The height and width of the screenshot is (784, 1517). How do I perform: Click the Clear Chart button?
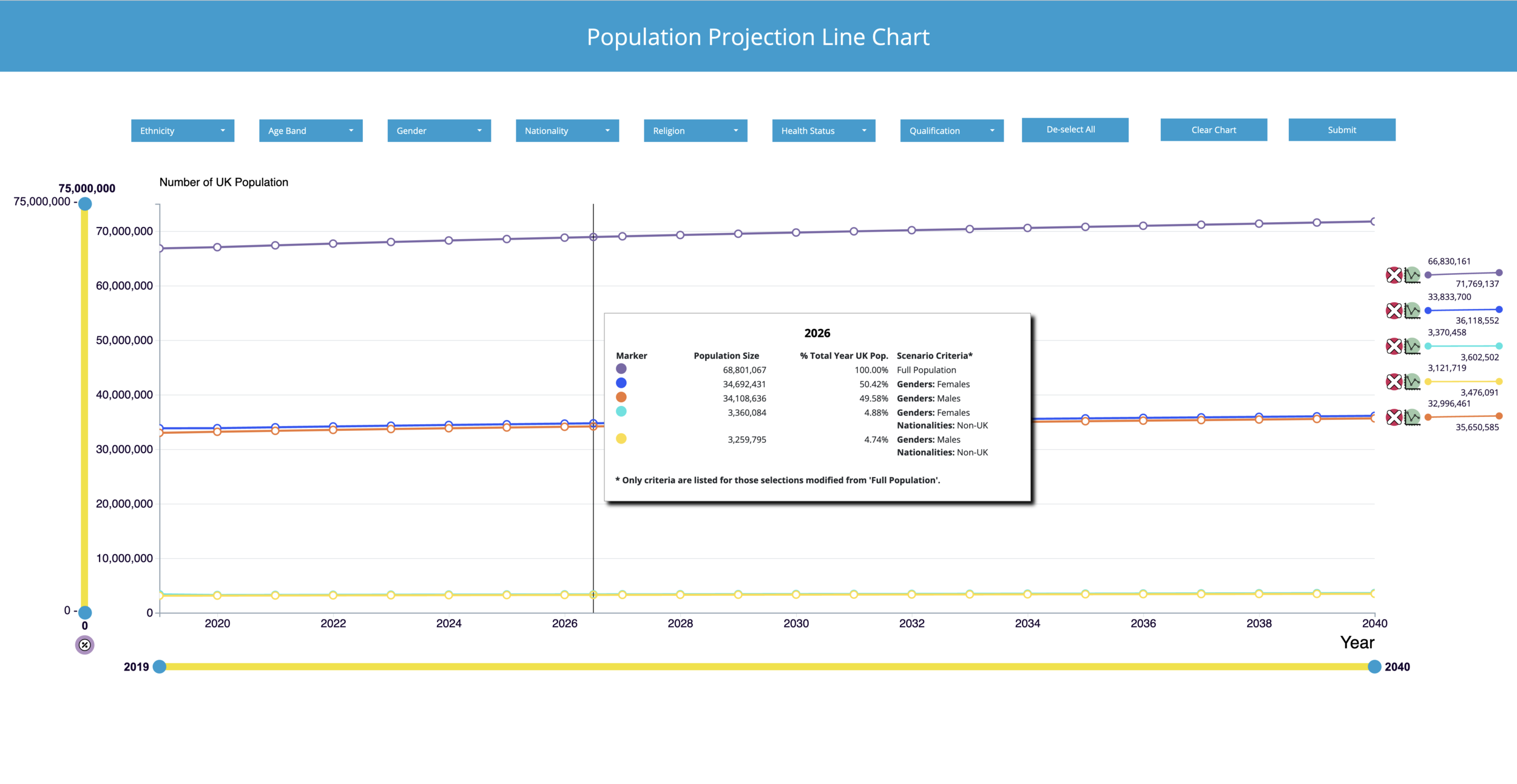1214,130
